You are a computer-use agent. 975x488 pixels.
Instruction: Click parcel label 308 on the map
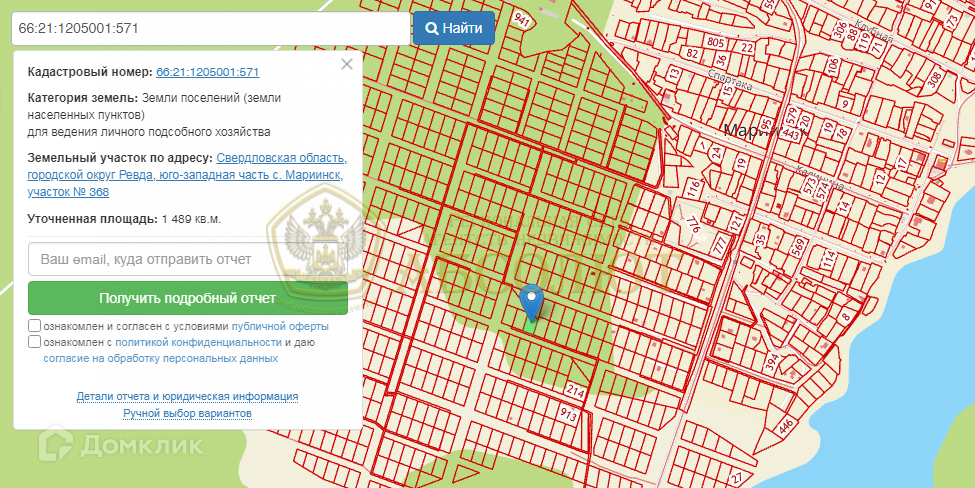935,79
